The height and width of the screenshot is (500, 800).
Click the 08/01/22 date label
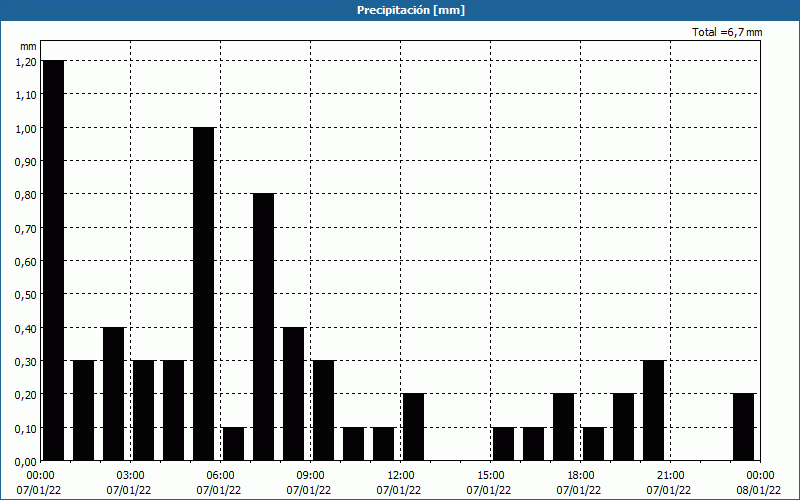759,490
